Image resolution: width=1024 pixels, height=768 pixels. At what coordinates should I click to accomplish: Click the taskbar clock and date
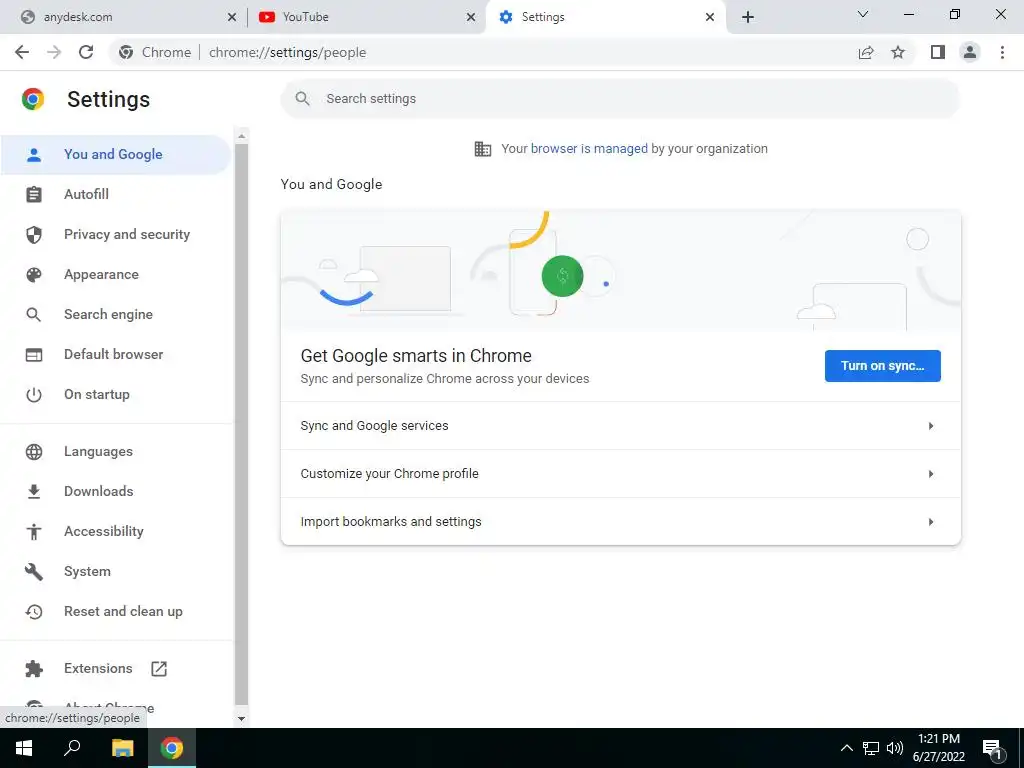(x=939, y=748)
